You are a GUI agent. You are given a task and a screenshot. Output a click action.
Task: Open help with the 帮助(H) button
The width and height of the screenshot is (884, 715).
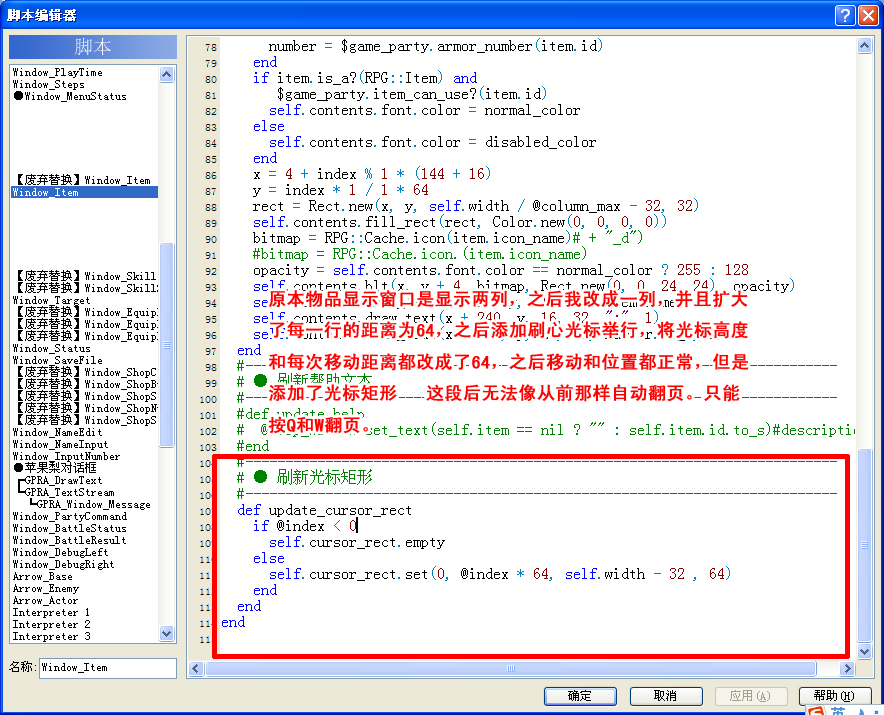[x=834, y=696]
